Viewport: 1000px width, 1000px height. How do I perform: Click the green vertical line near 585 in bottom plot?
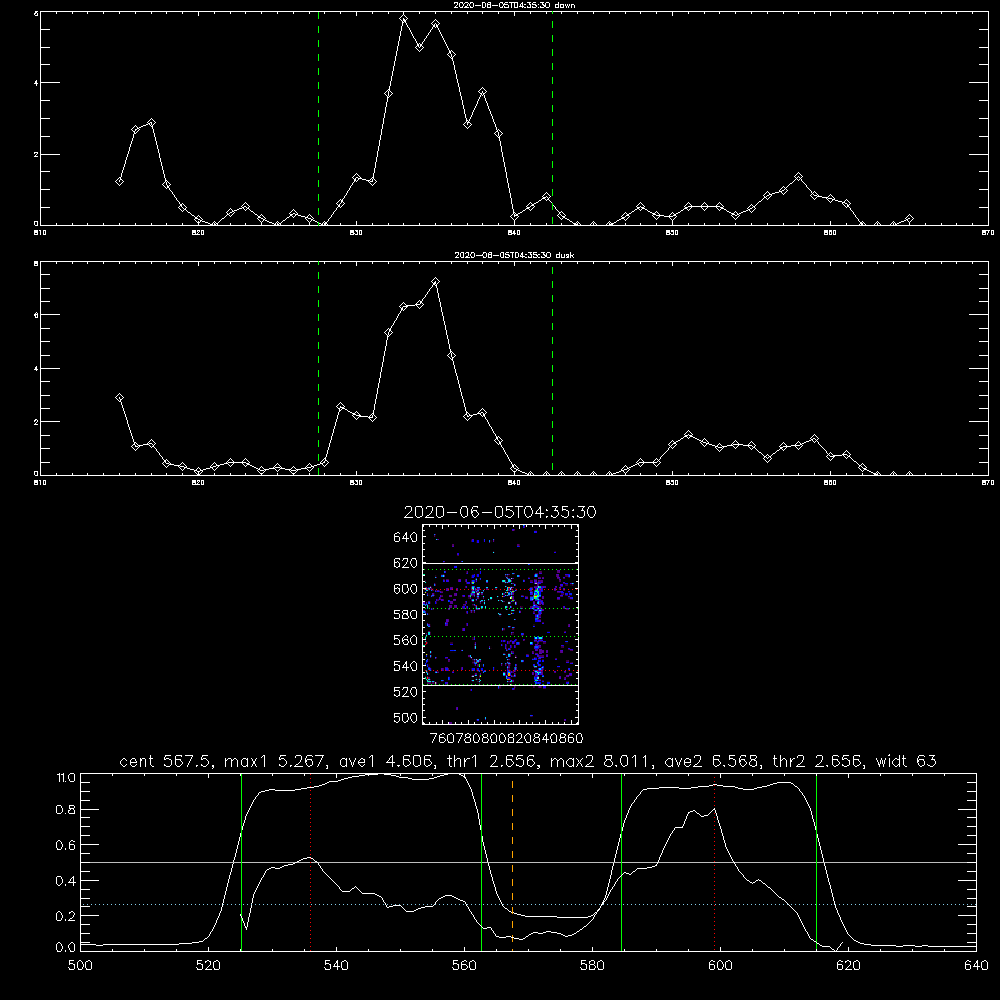click(621, 861)
